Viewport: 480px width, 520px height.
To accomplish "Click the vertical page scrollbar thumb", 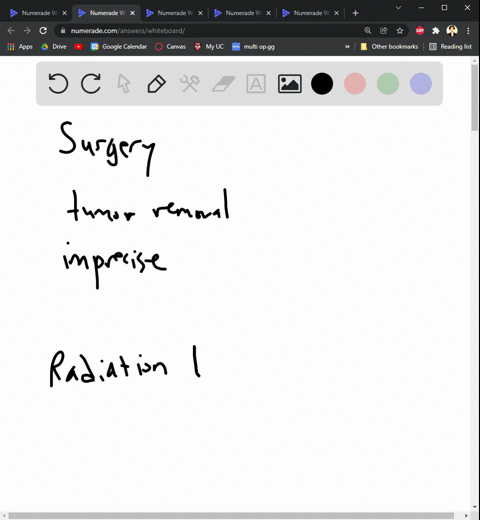I will (475, 97).
